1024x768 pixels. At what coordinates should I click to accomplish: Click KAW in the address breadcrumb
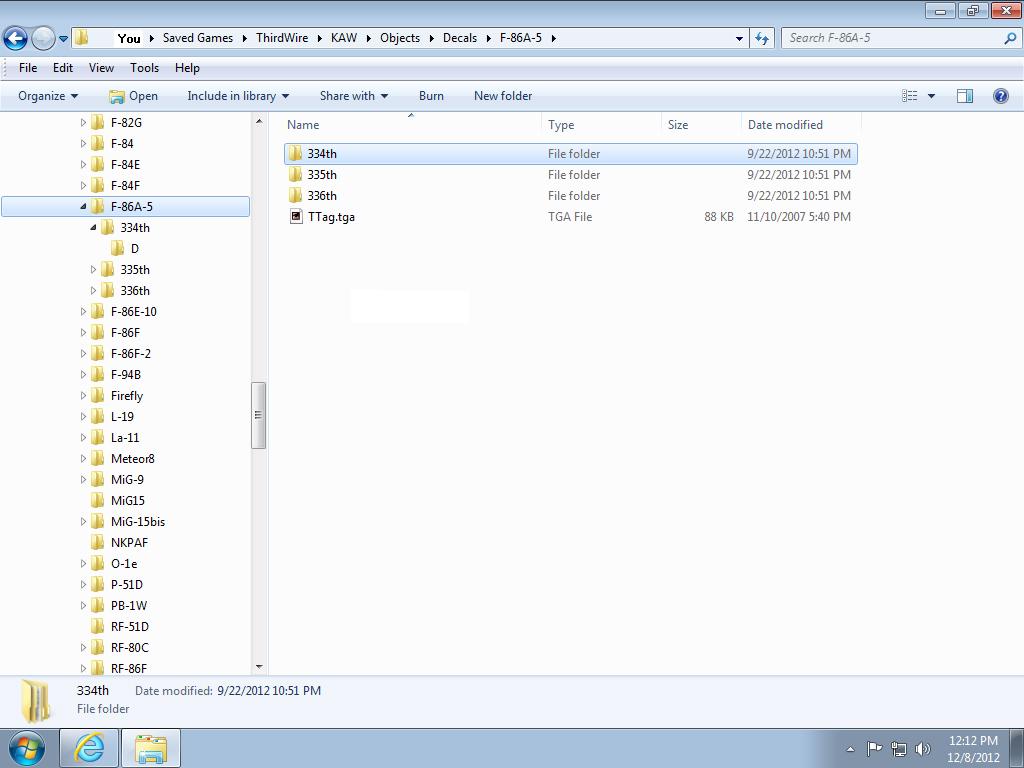point(344,38)
